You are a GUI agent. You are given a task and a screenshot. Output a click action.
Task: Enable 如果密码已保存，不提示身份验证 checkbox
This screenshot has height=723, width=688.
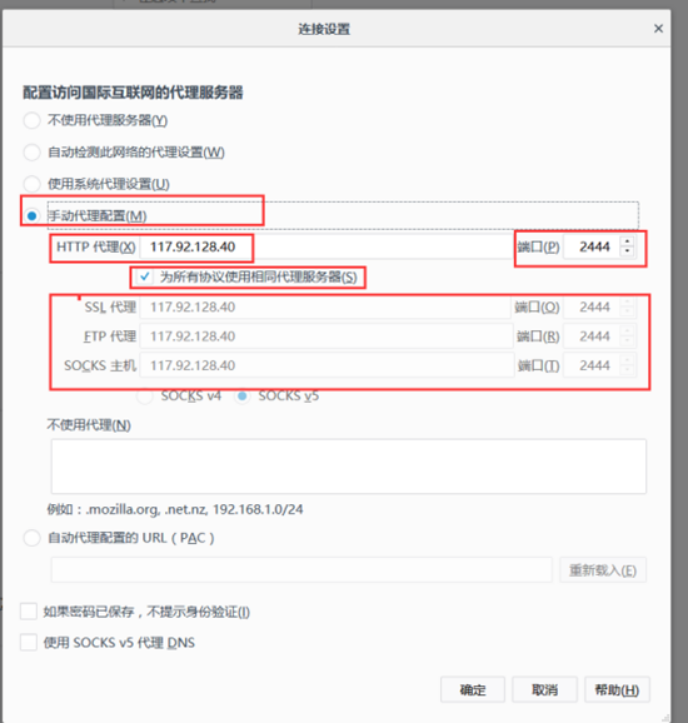(29, 611)
